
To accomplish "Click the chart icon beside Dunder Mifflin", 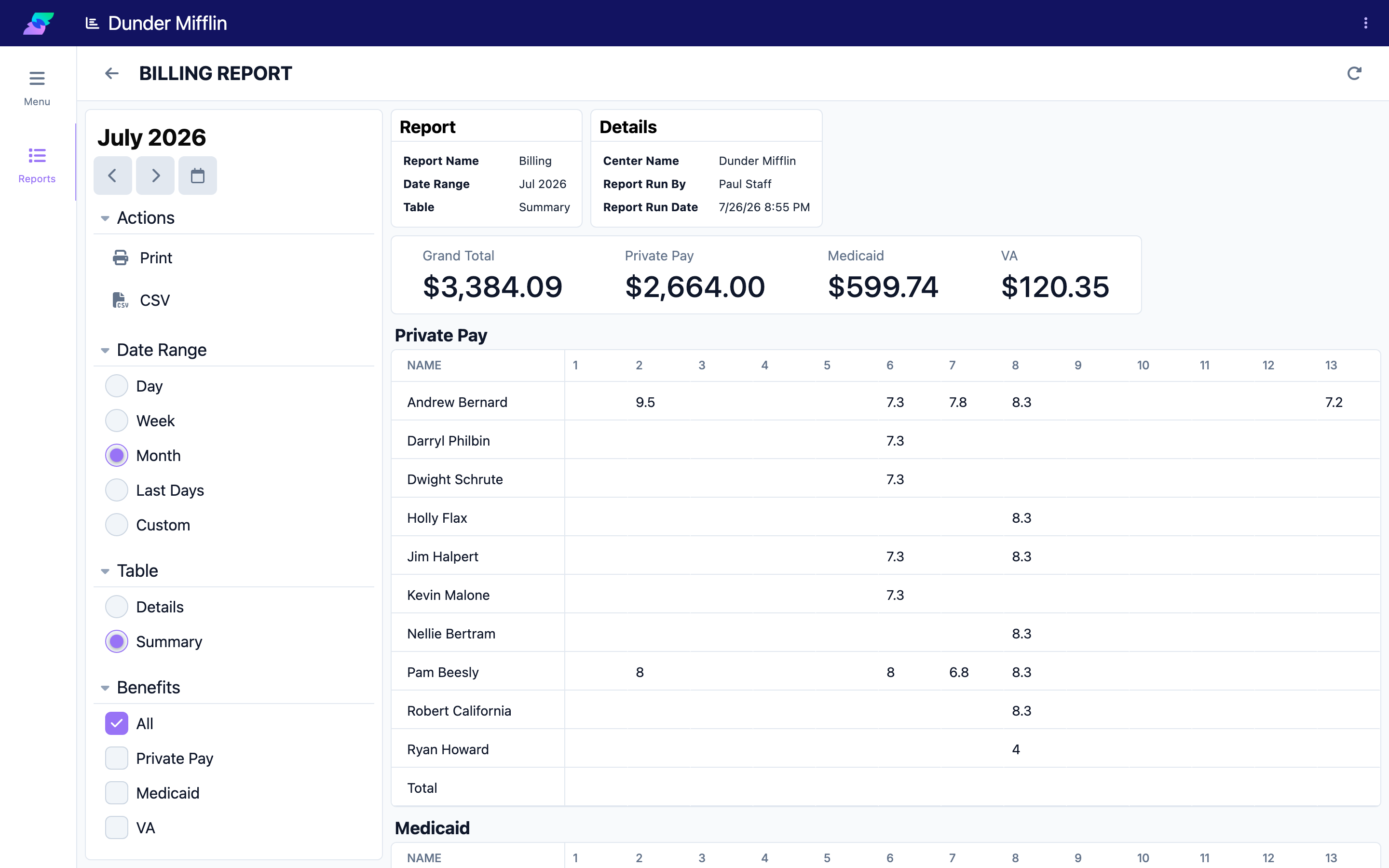I will pyautogui.click(x=92, y=23).
